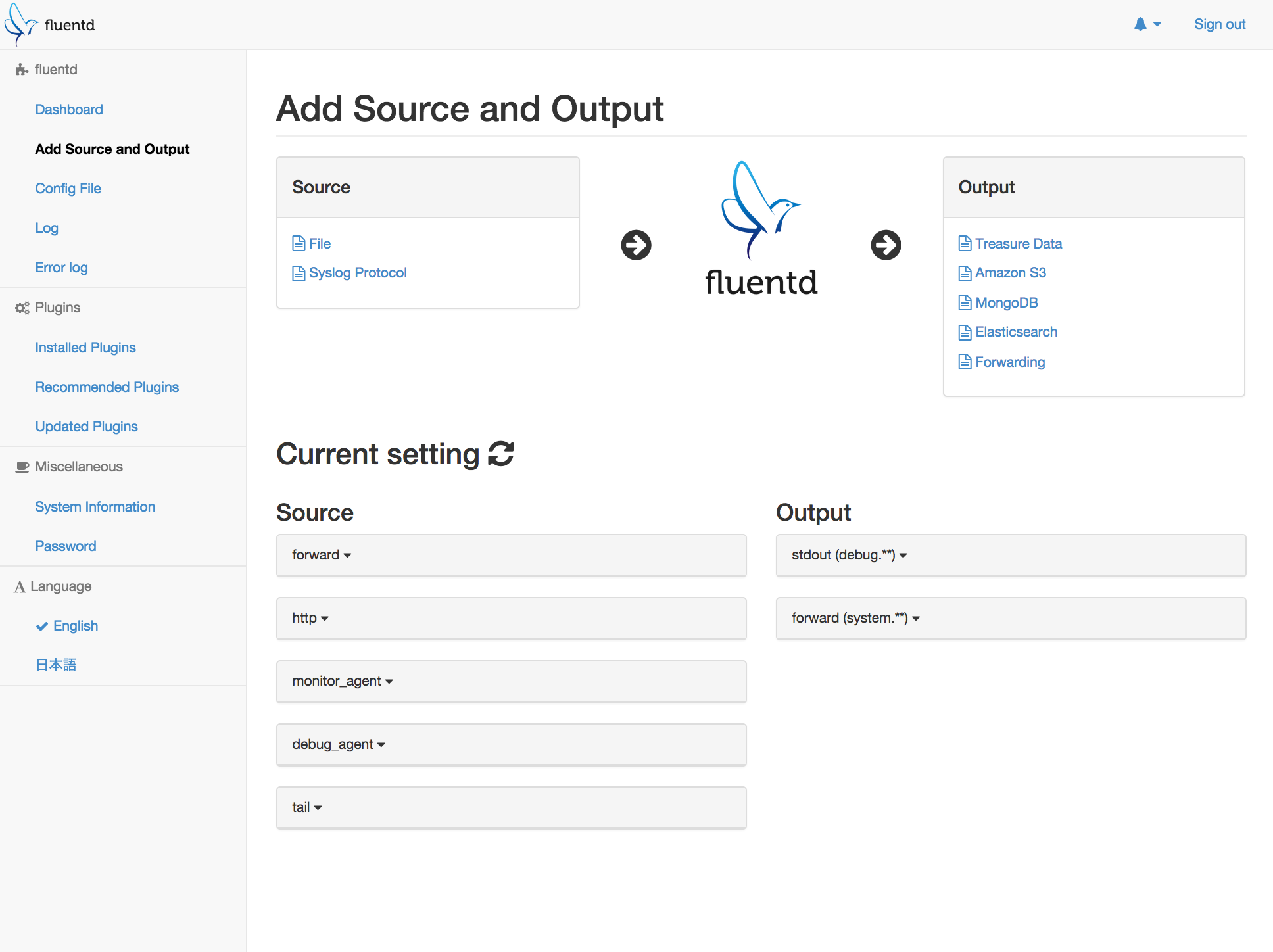Expand the forward (system.**) output panel
Screen dimensions: 1273x952
(x=855, y=618)
